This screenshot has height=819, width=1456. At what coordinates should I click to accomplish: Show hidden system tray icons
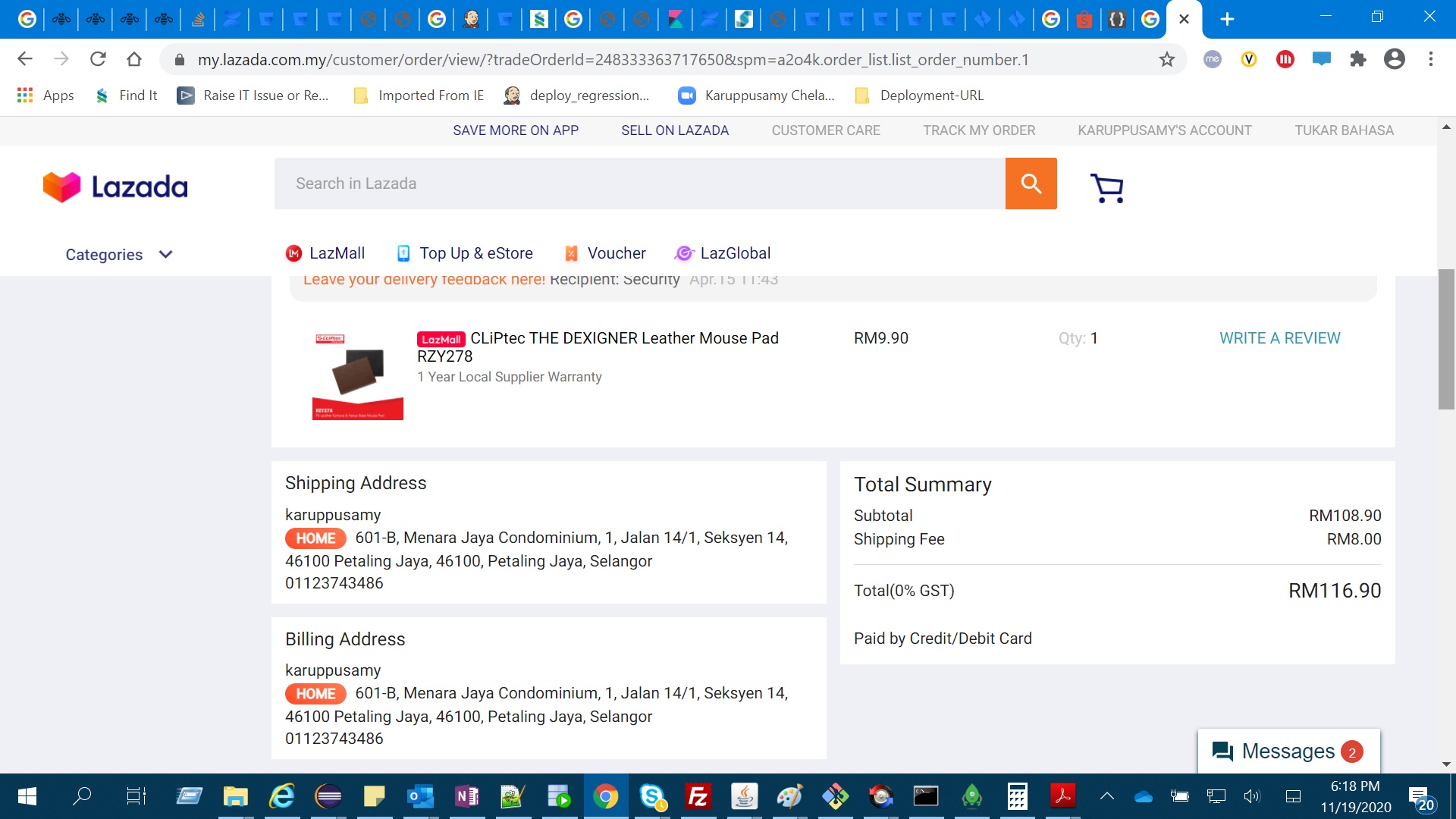click(x=1107, y=796)
